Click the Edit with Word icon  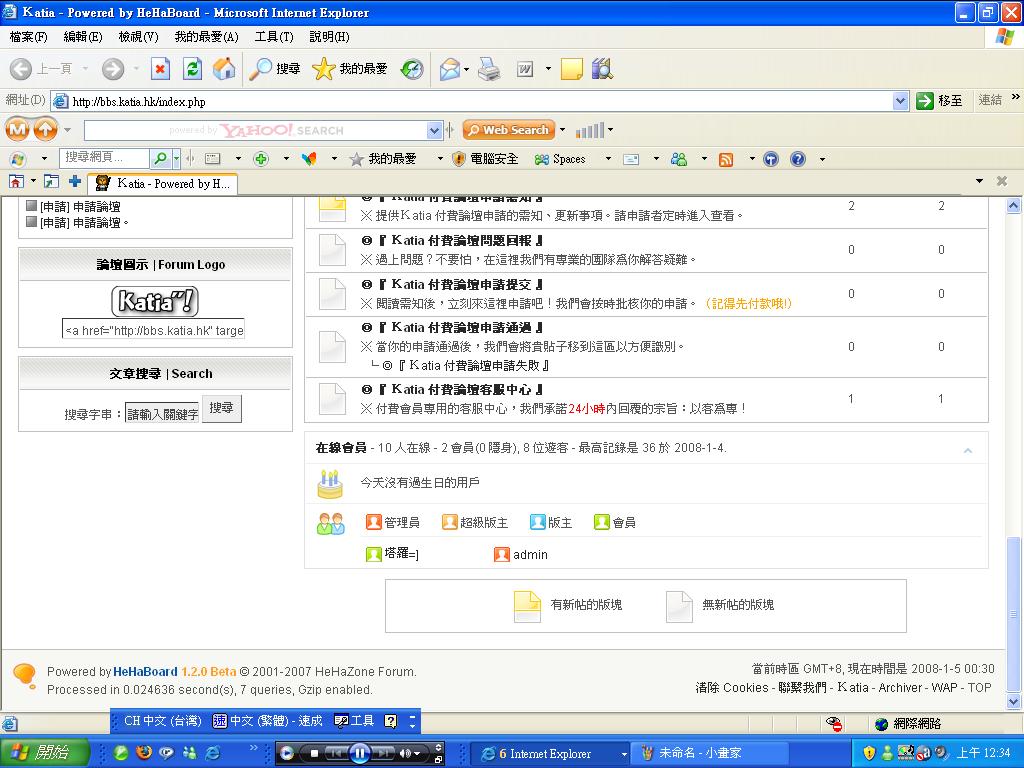525,69
